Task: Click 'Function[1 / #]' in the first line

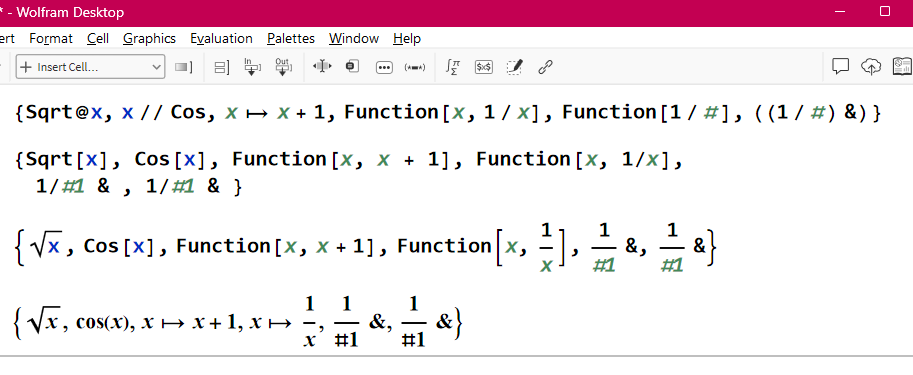Action: click(646, 112)
